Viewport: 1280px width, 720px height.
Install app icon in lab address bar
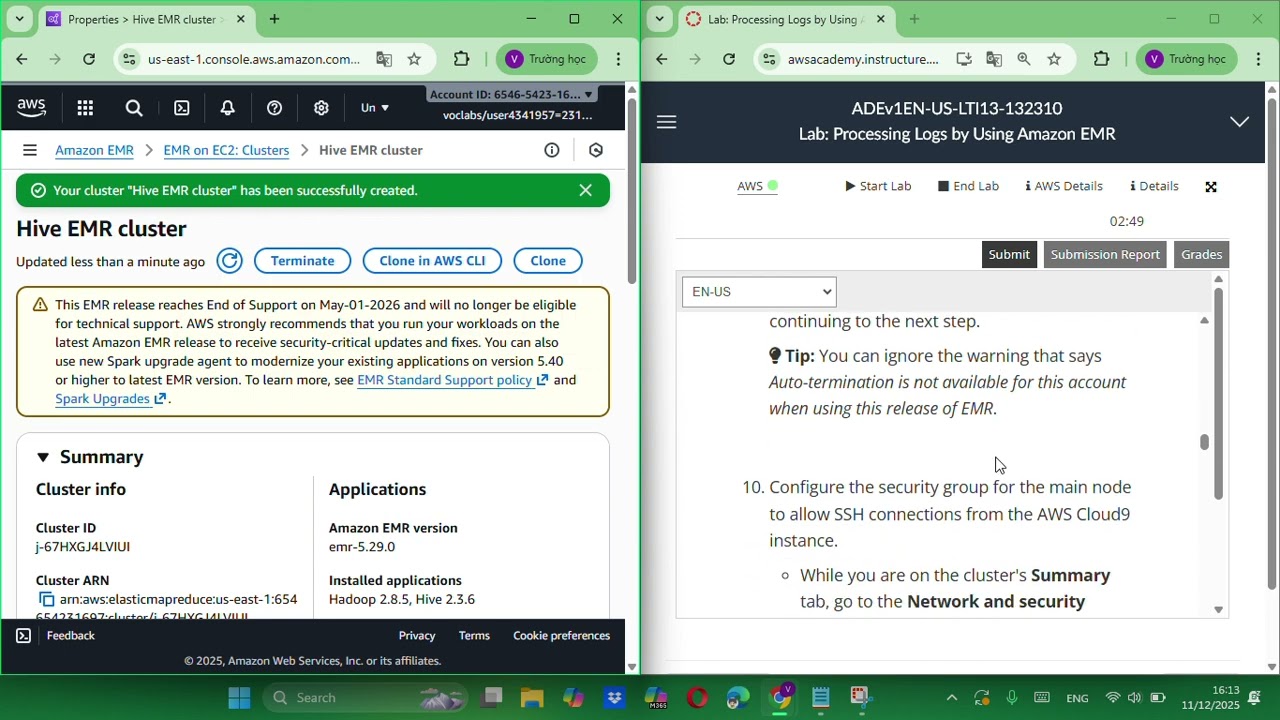pyautogui.click(x=964, y=59)
